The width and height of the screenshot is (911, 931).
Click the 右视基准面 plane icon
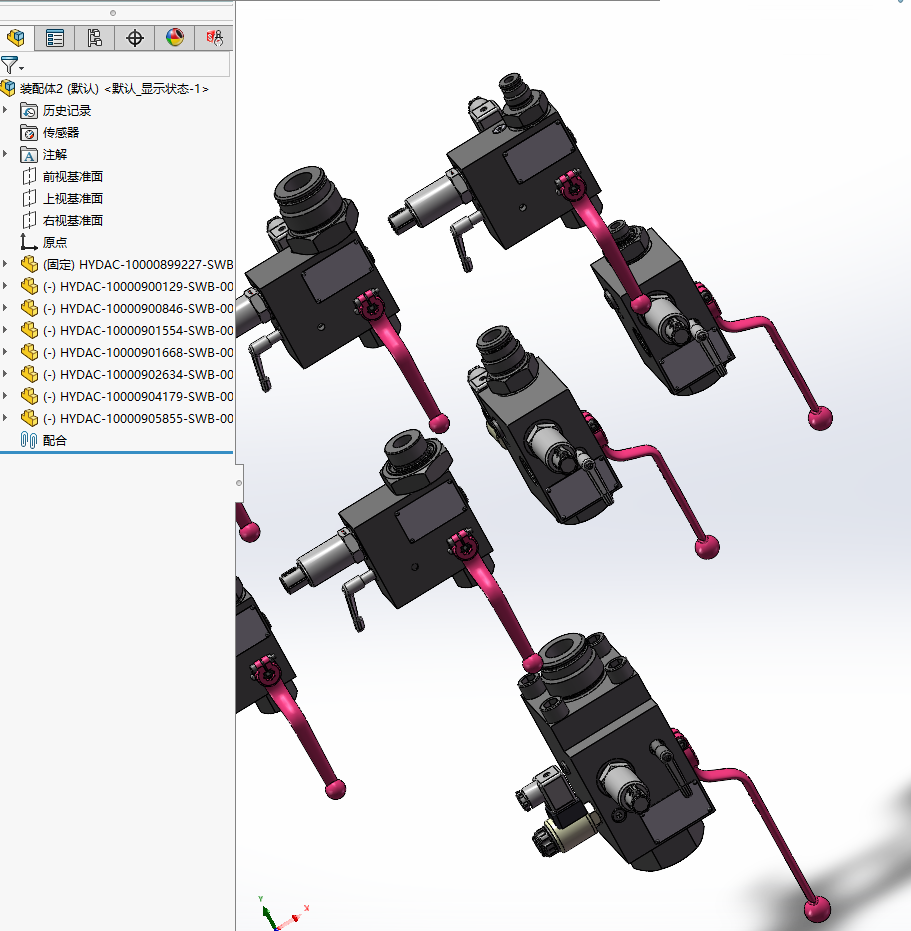click(x=29, y=220)
